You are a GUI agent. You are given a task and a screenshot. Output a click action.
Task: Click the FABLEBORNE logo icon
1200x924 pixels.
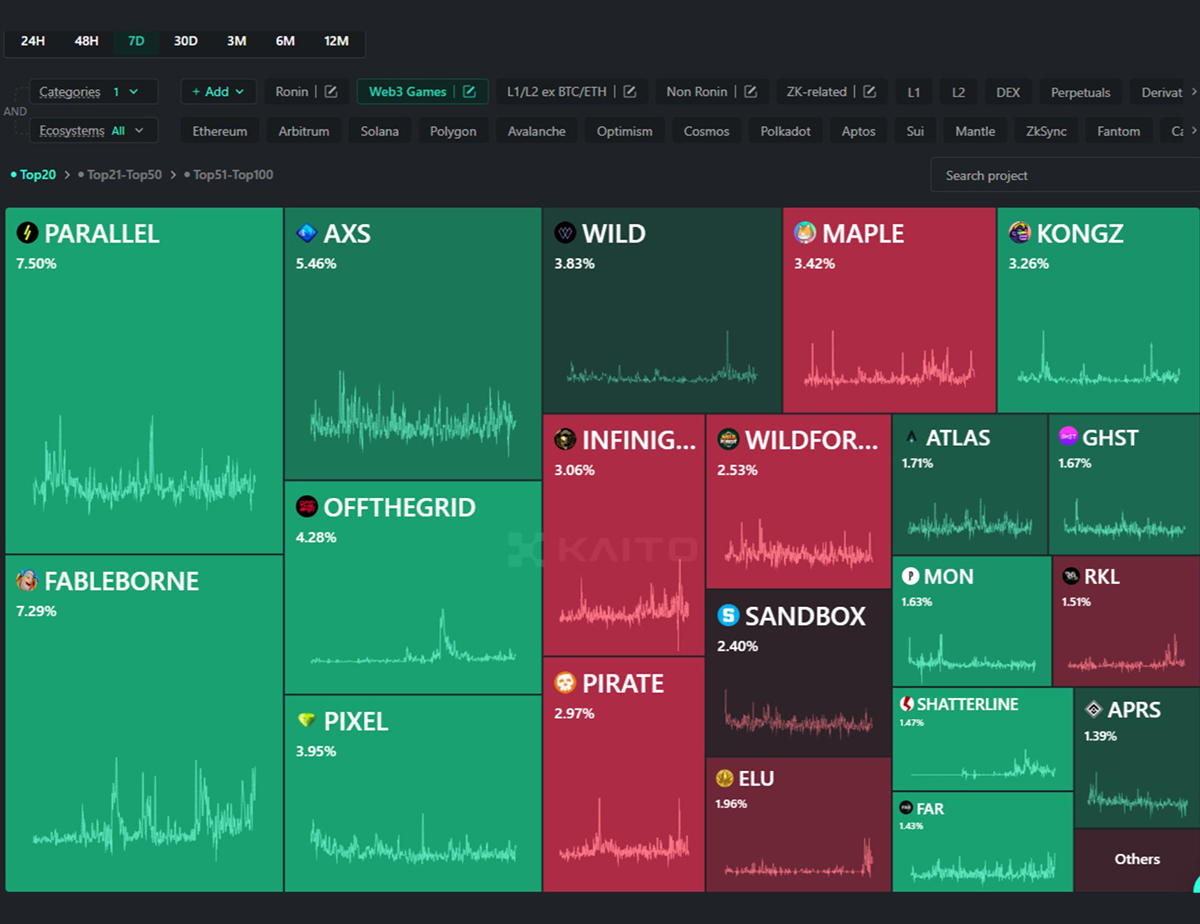click(27, 581)
